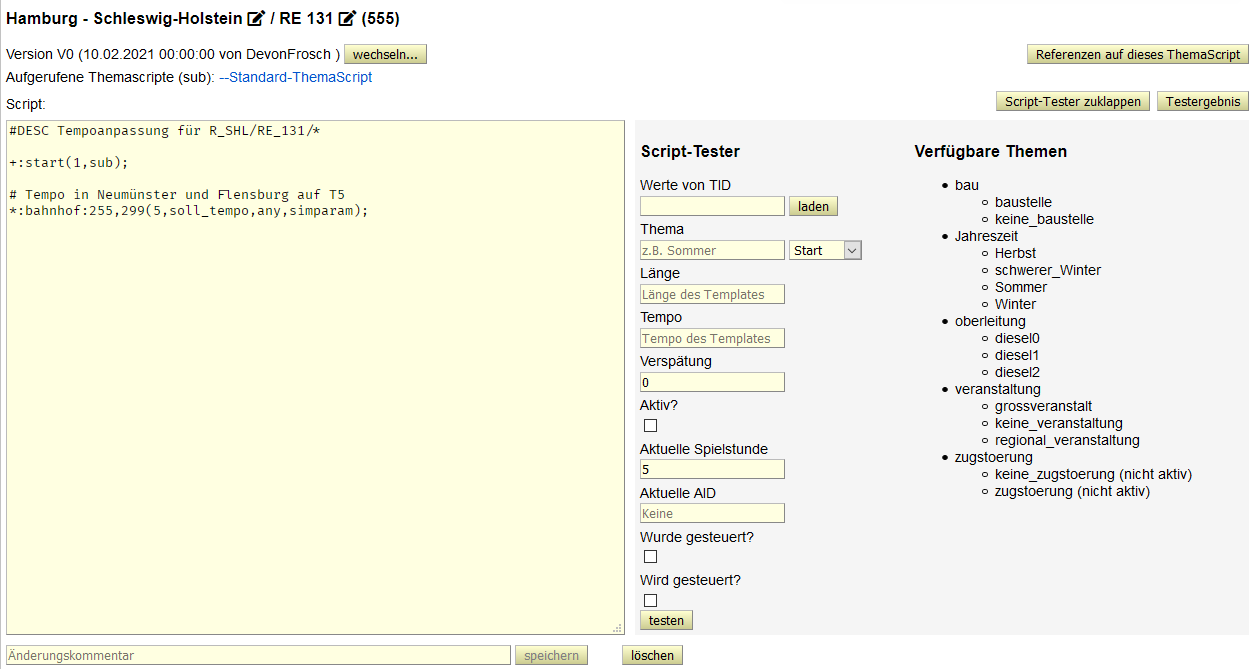Click edit icon next to RE 131

[x=347, y=19]
